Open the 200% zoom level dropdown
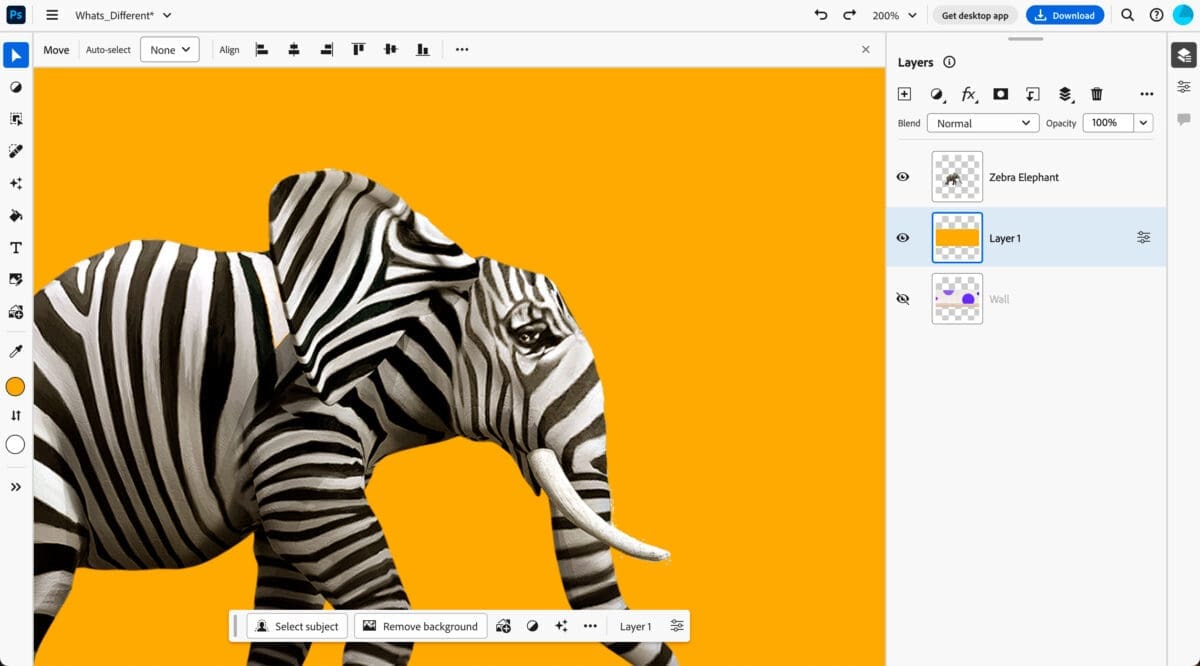Viewport: 1200px width, 666px height. pyautogui.click(x=894, y=15)
